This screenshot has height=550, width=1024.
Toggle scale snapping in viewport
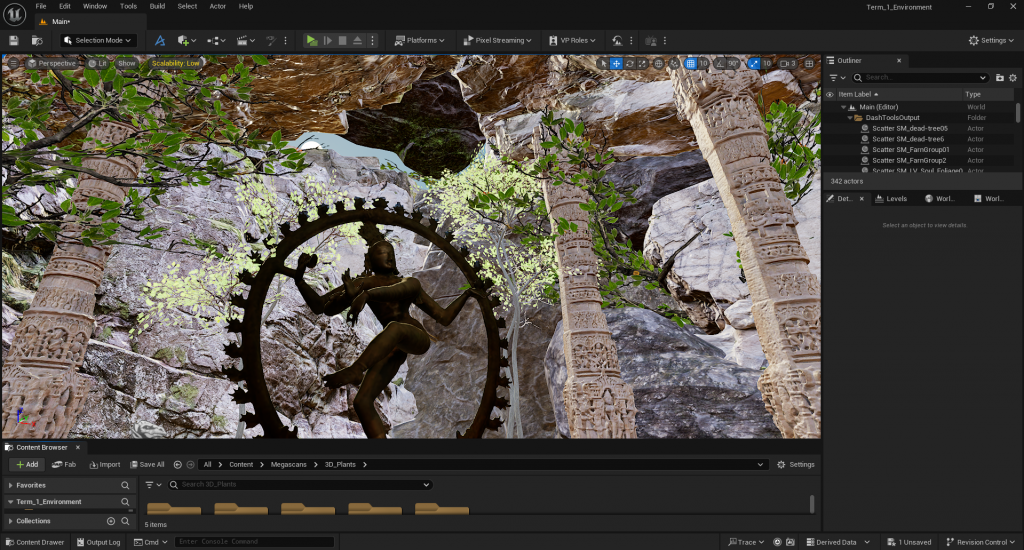tap(754, 63)
